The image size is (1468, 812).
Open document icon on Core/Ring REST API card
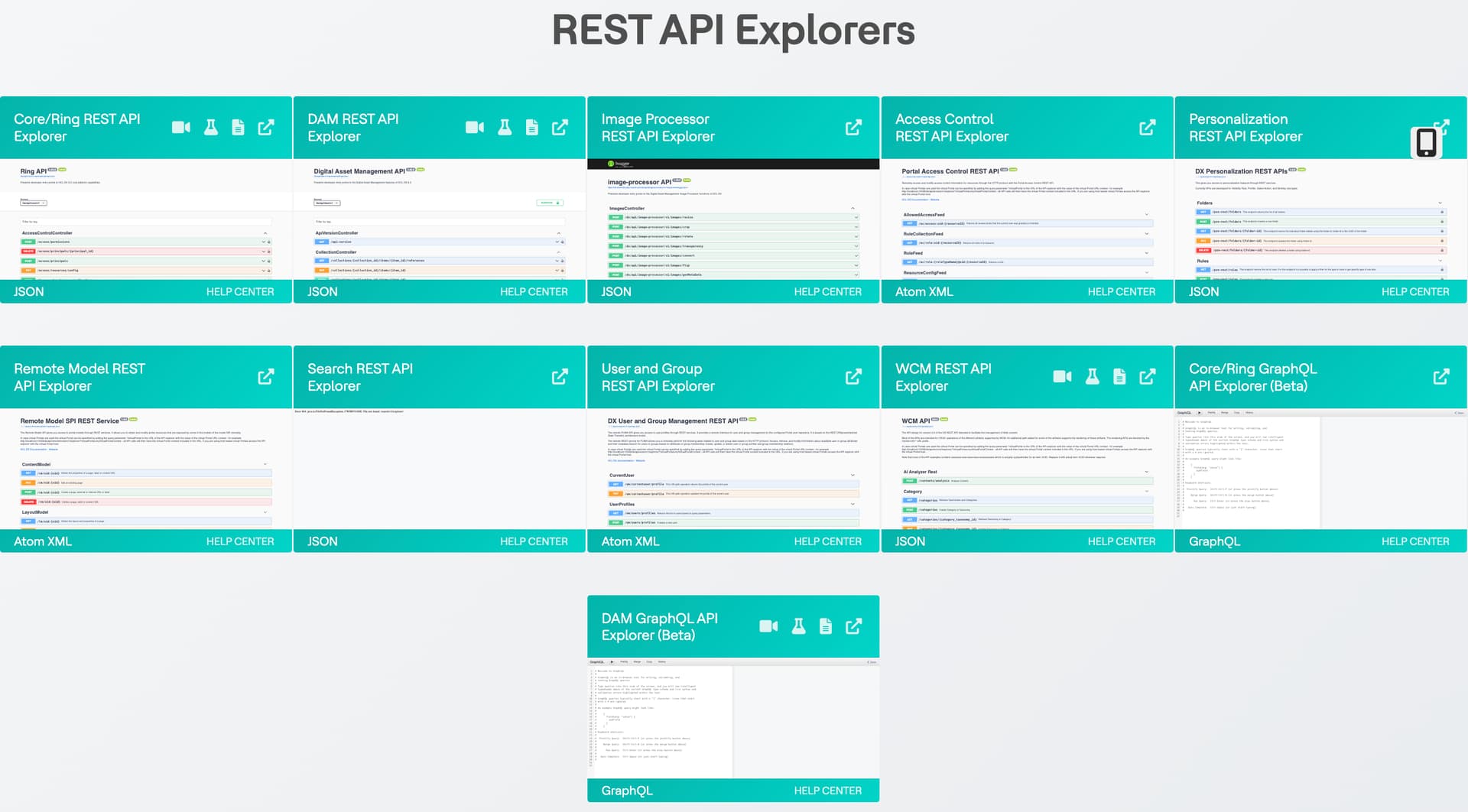[x=239, y=128]
